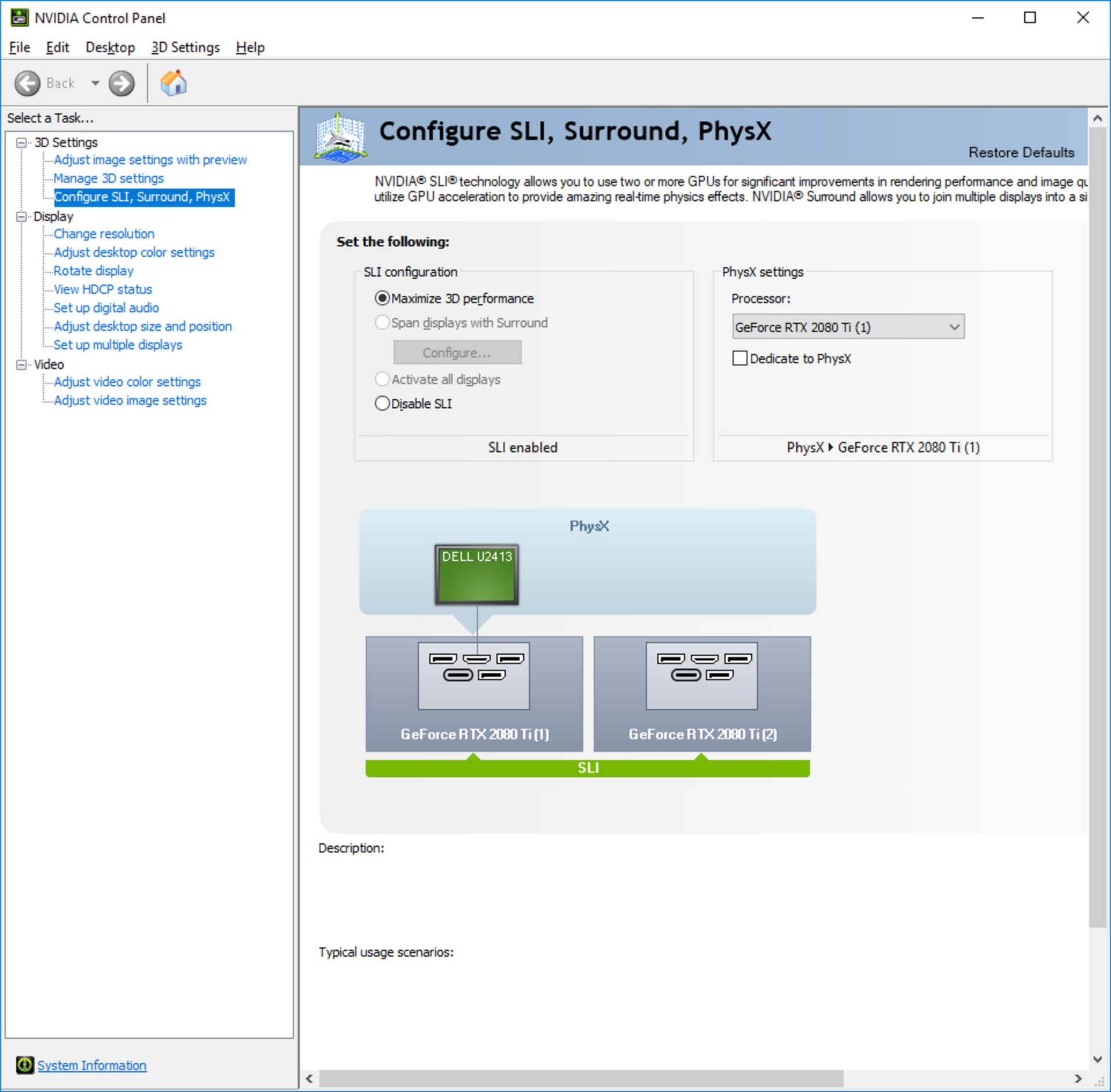
Task: Open the Help menu
Action: (x=250, y=47)
